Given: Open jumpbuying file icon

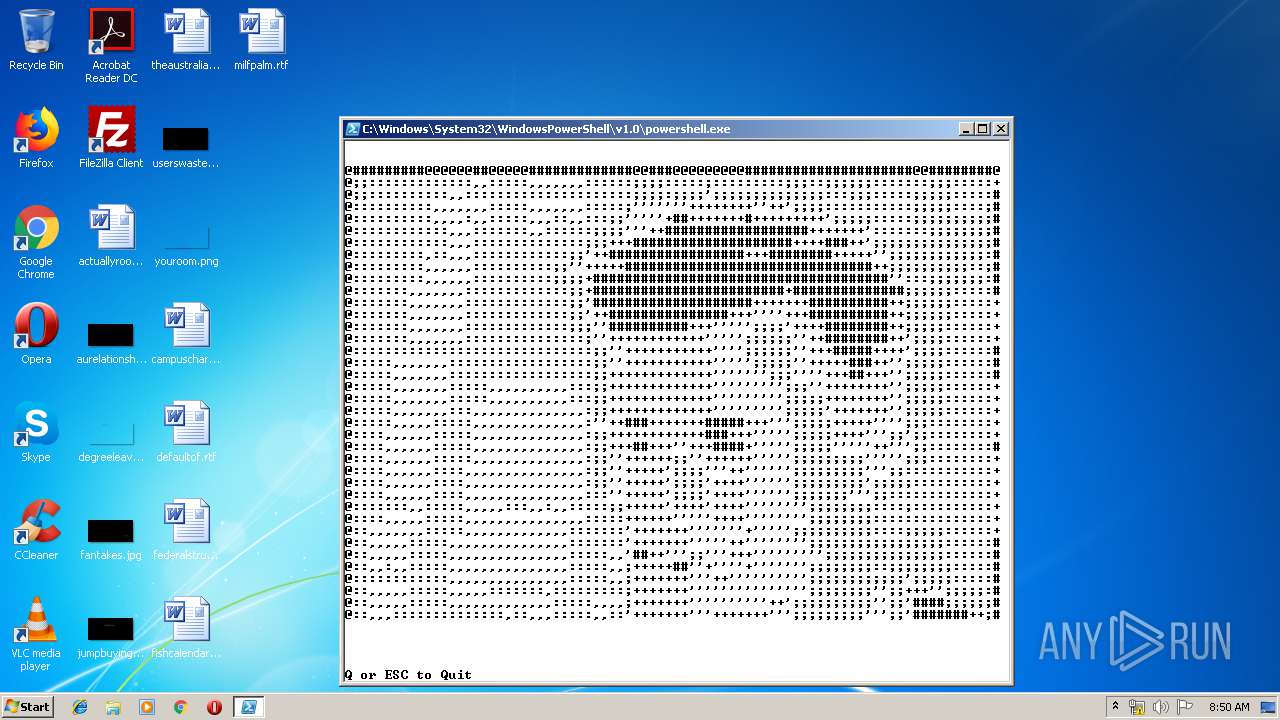Looking at the screenshot, I should (x=111, y=636).
